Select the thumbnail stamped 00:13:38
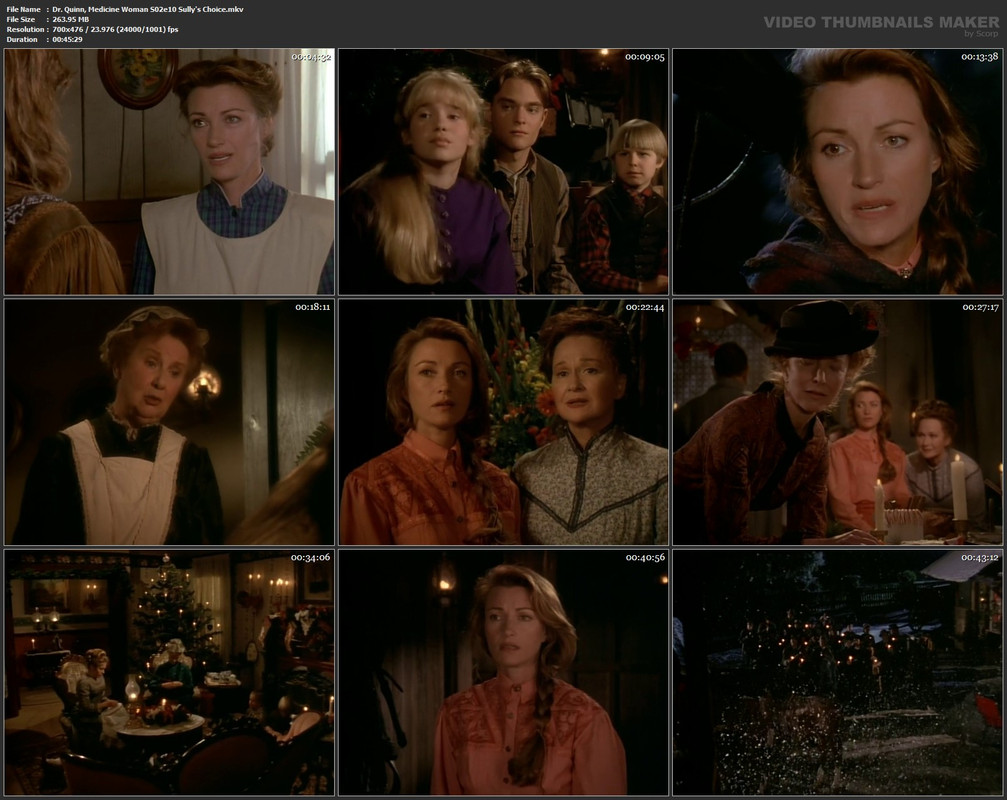Screen dimensions: 1007x800 click(x=837, y=171)
